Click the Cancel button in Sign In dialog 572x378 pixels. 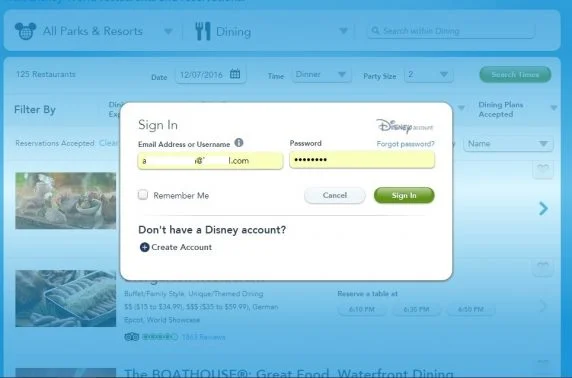(335, 195)
